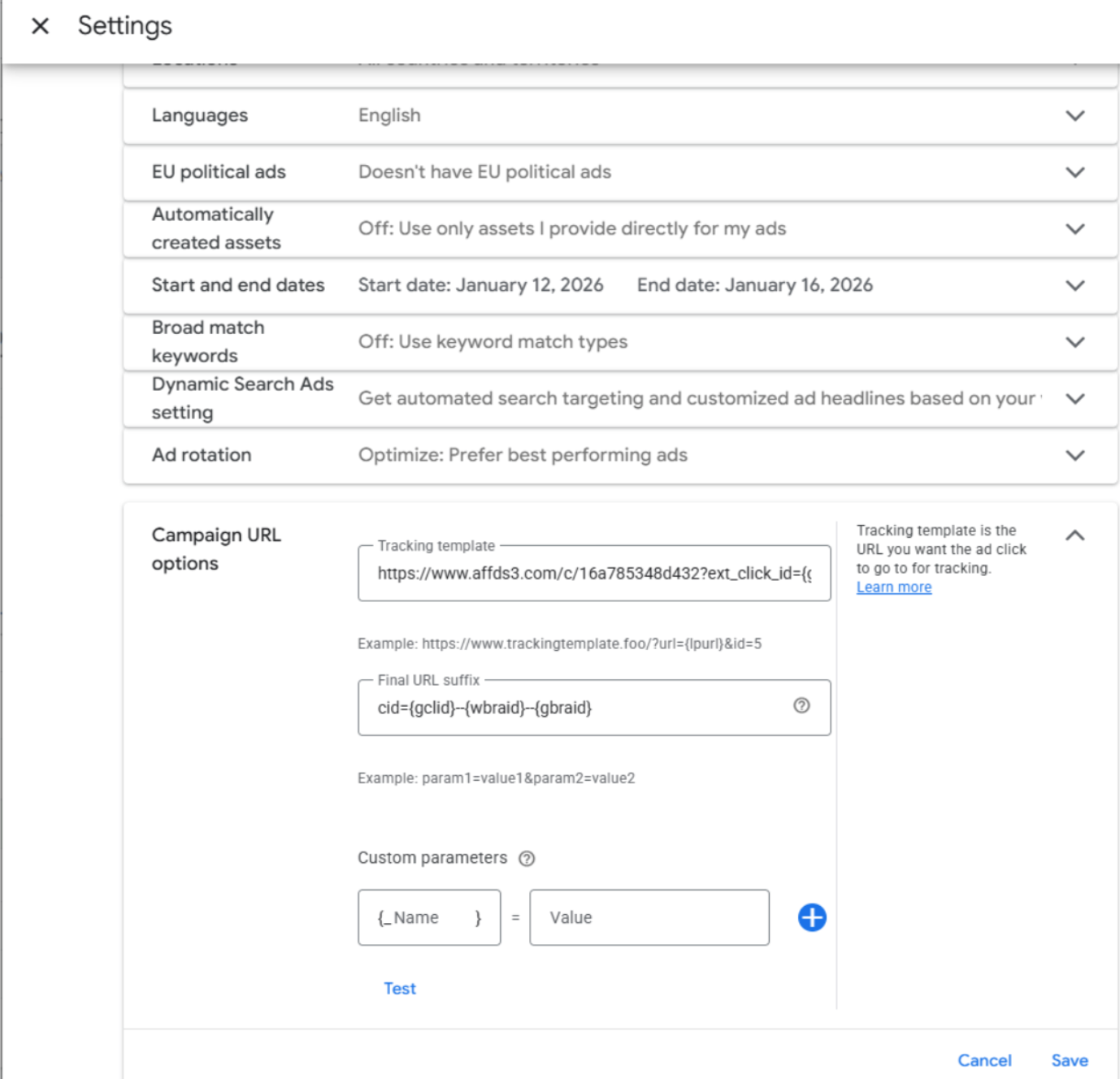
Task: Expand Start and end dates chevron
Action: (x=1074, y=285)
